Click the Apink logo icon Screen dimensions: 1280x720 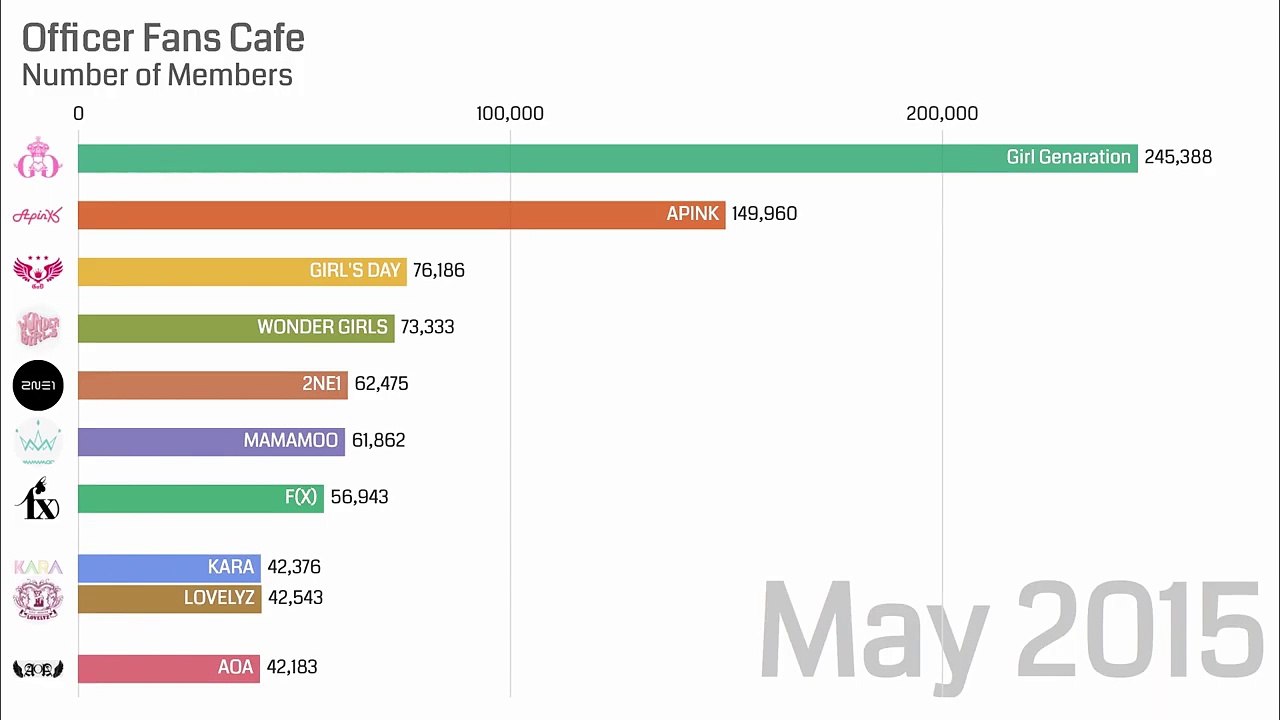[38, 215]
